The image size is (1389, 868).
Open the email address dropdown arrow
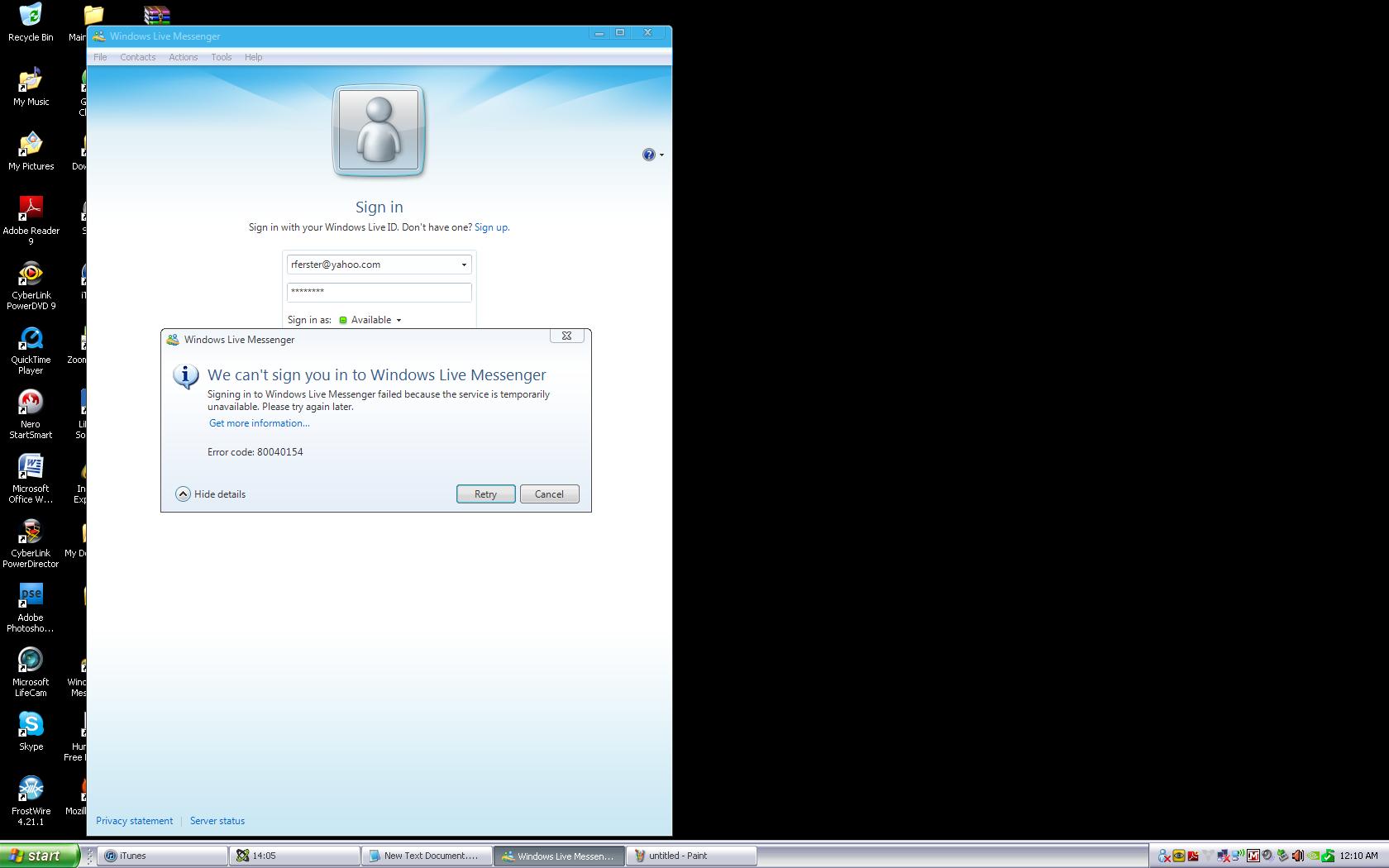(464, 265)
